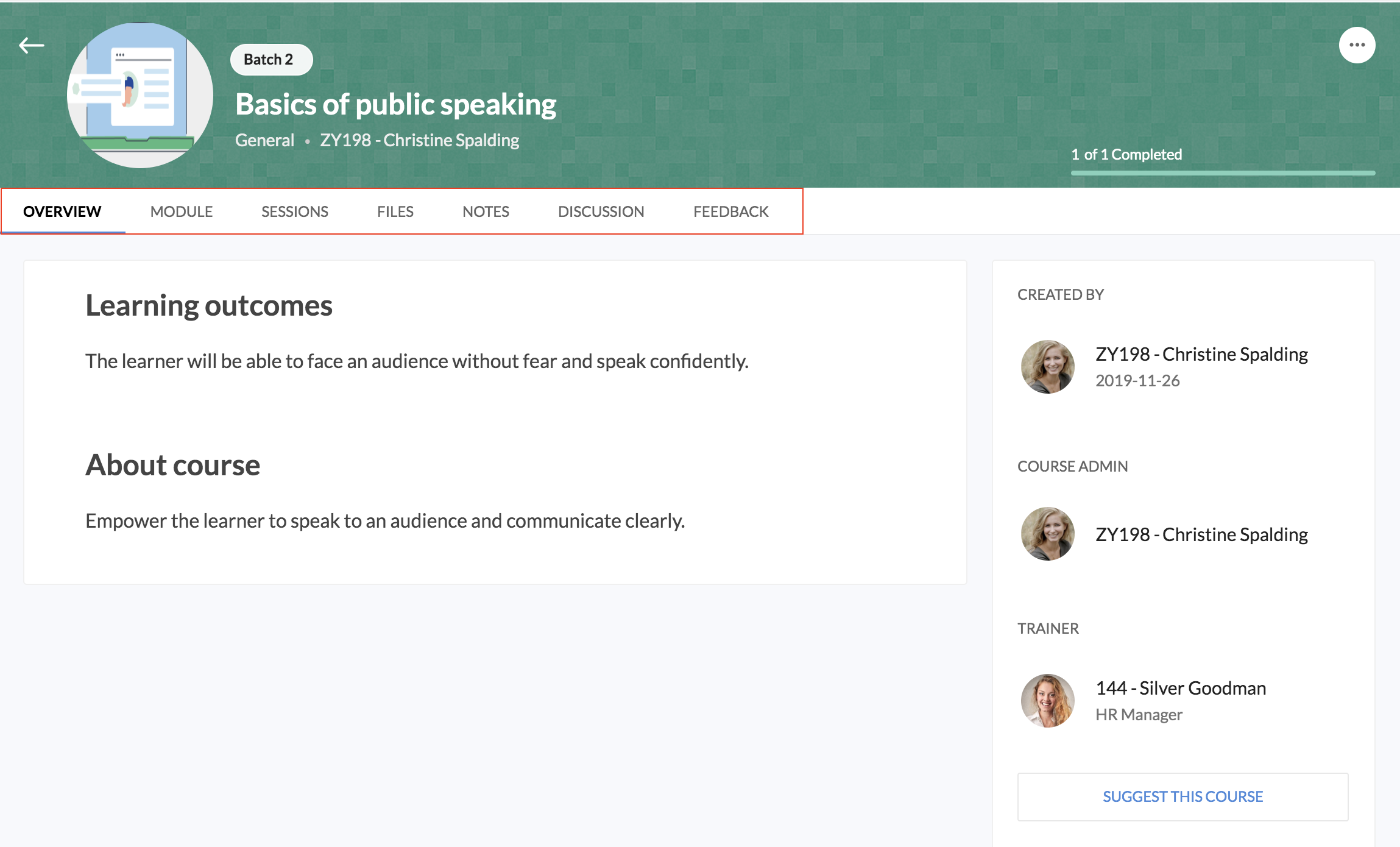The image size is (1400, 847).
Task: Select the OVERVIEW tab
Action: point(62,211)
